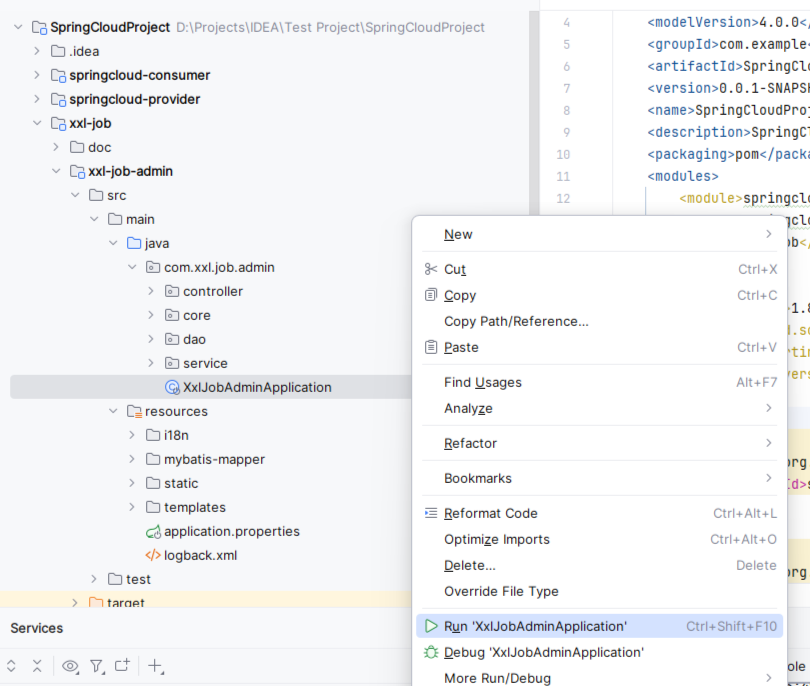Screen dimensions: 810x686
Task: Open the Bookmarks submenu
Action: pyautogui.click(x=599, y=478)
